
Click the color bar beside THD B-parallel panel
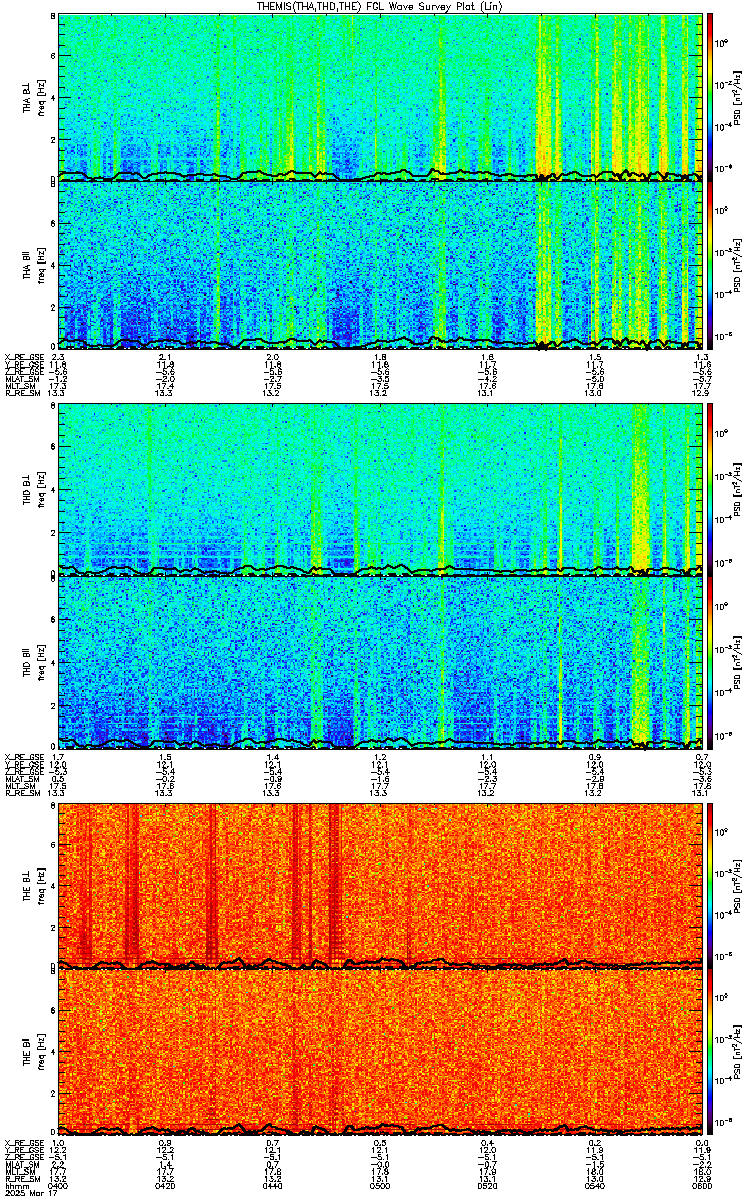711,662
